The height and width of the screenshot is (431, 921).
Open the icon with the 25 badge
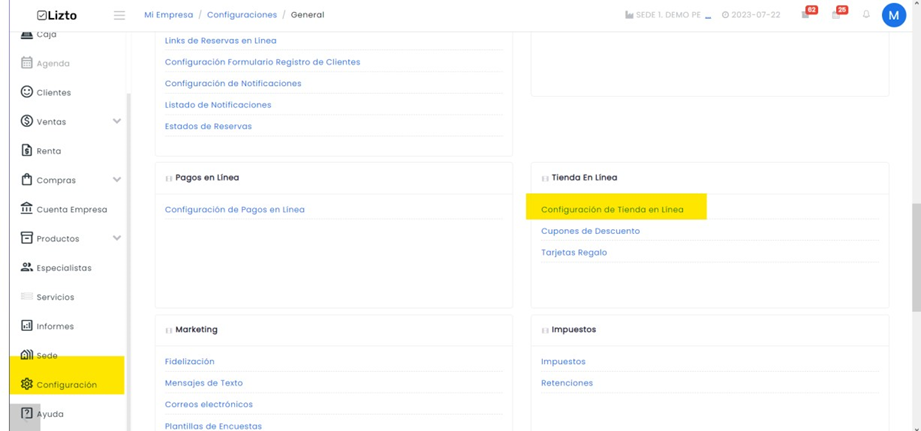pos(836,15)
